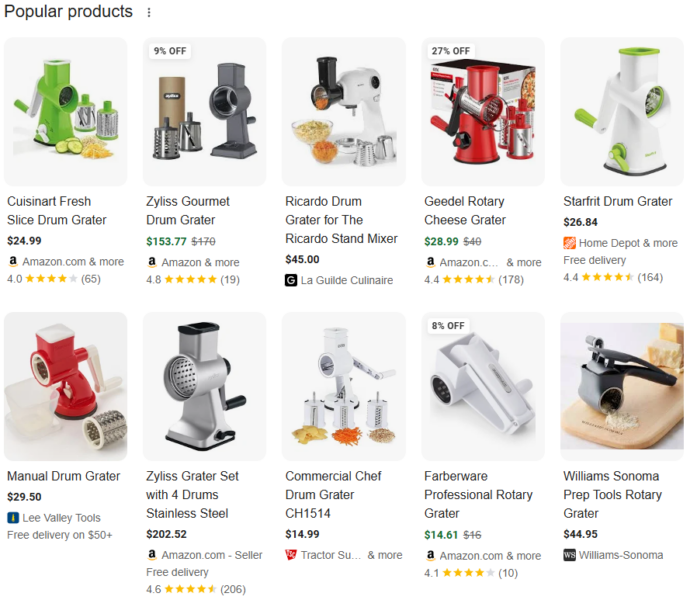Click Amazon logo under Cuisinart Fresh Slice grater
Screen dimensions: 697x600
(13, 261)
